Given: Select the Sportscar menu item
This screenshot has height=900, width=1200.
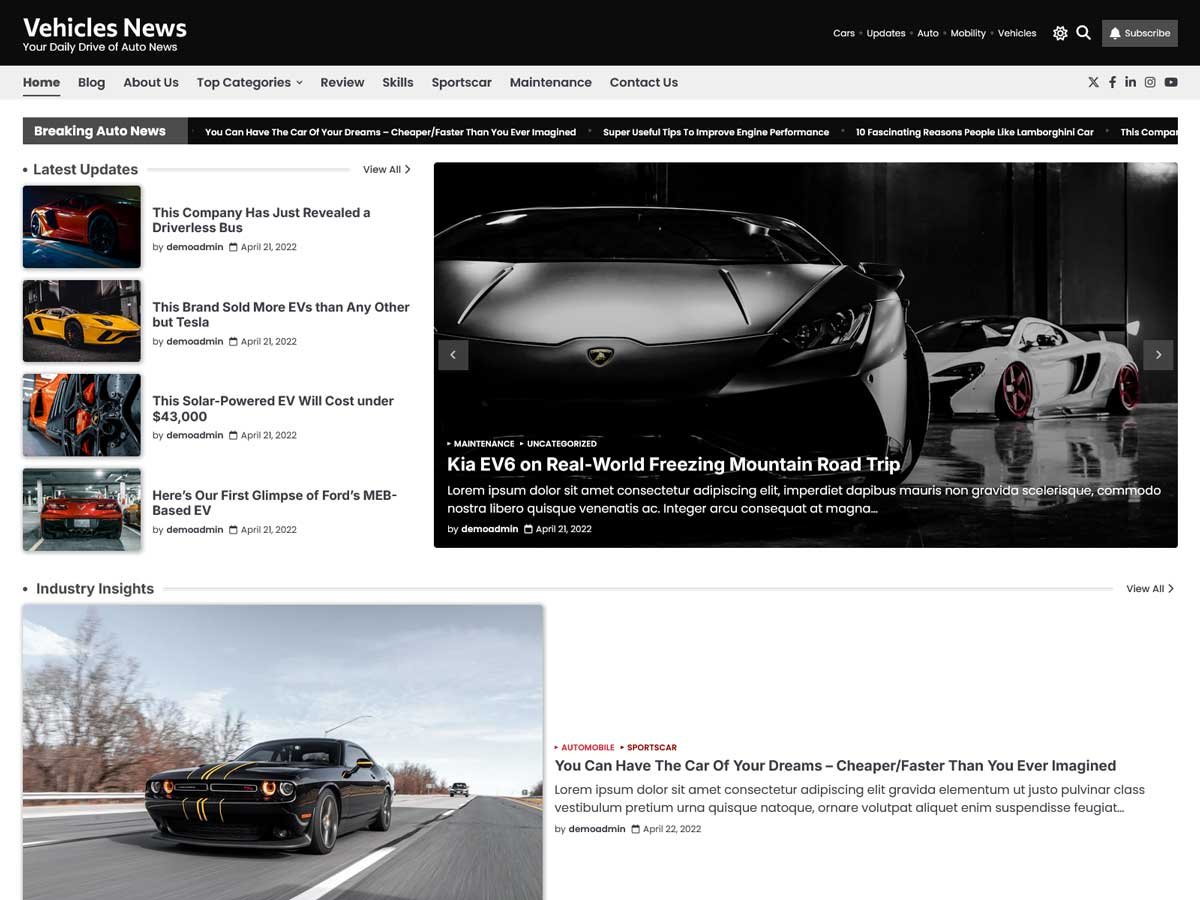Looking at the screenshot, I should 461,82.
